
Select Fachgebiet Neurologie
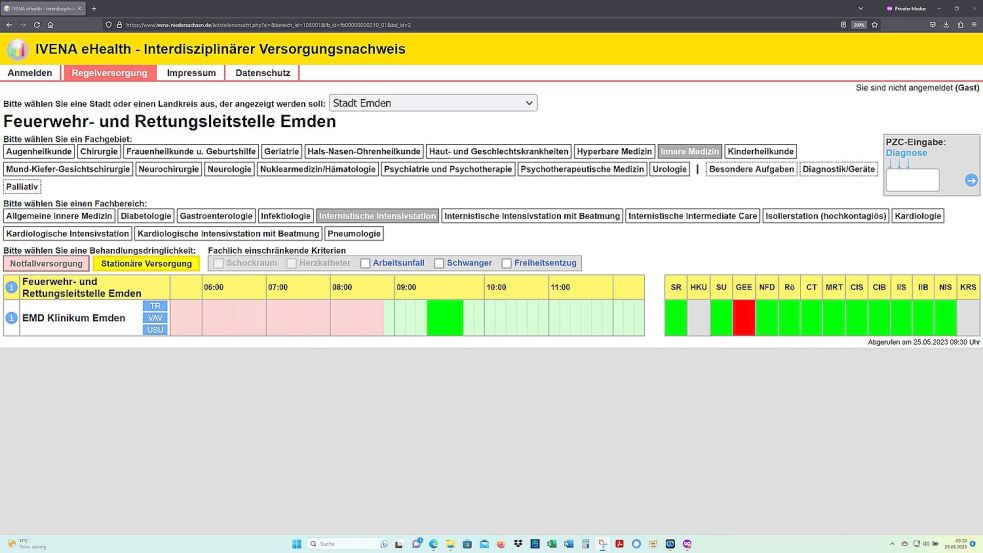point(229,169)
